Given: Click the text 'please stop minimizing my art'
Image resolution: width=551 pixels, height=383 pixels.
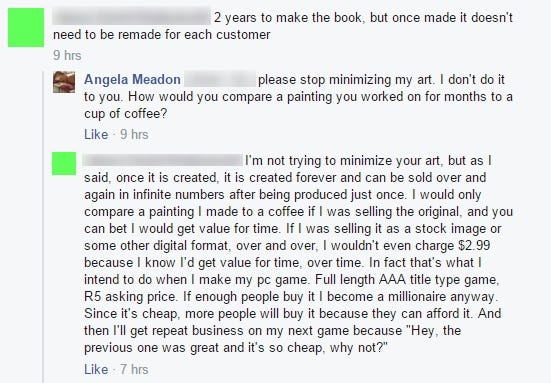Looking at the screenshot, I should point(345,80).
